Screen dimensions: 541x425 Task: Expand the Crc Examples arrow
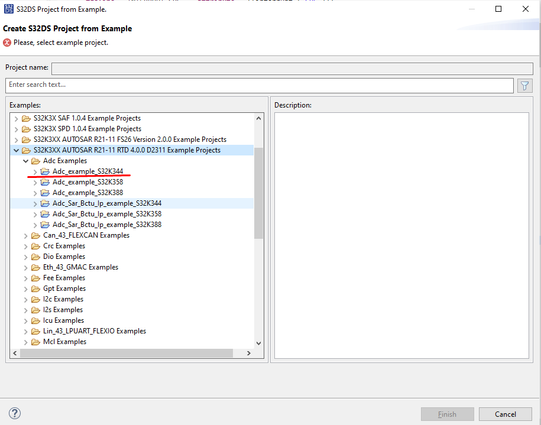tap(26, 247)
